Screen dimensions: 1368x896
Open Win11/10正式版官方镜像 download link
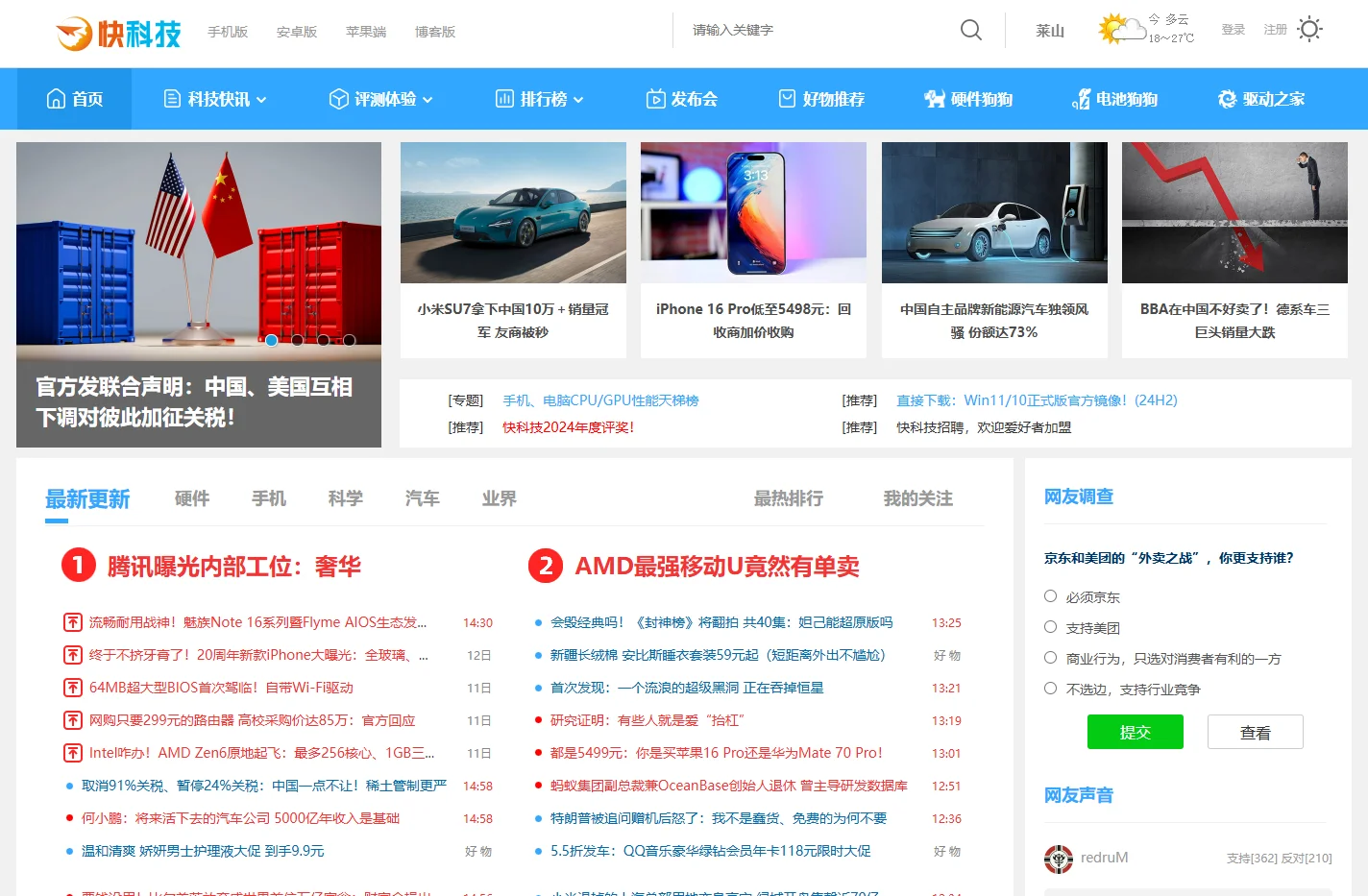pos(1037,400)
